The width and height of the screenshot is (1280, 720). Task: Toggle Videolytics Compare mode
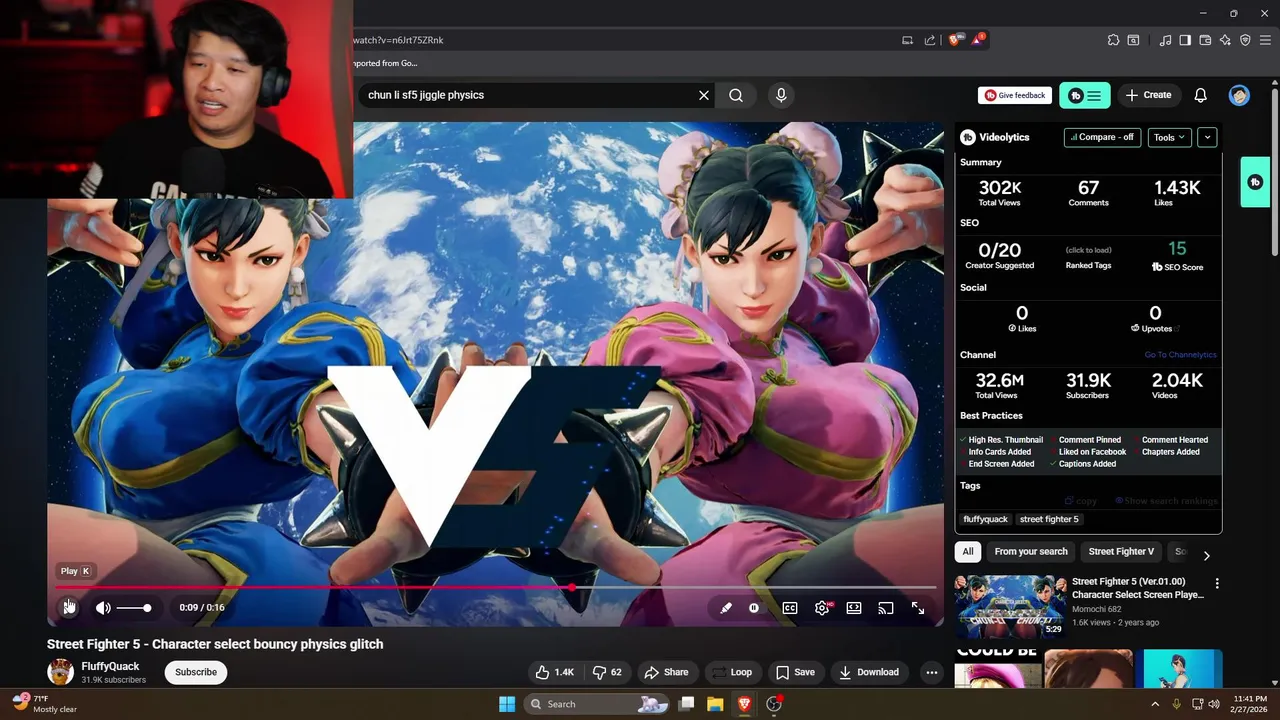tap(1102, 137)
